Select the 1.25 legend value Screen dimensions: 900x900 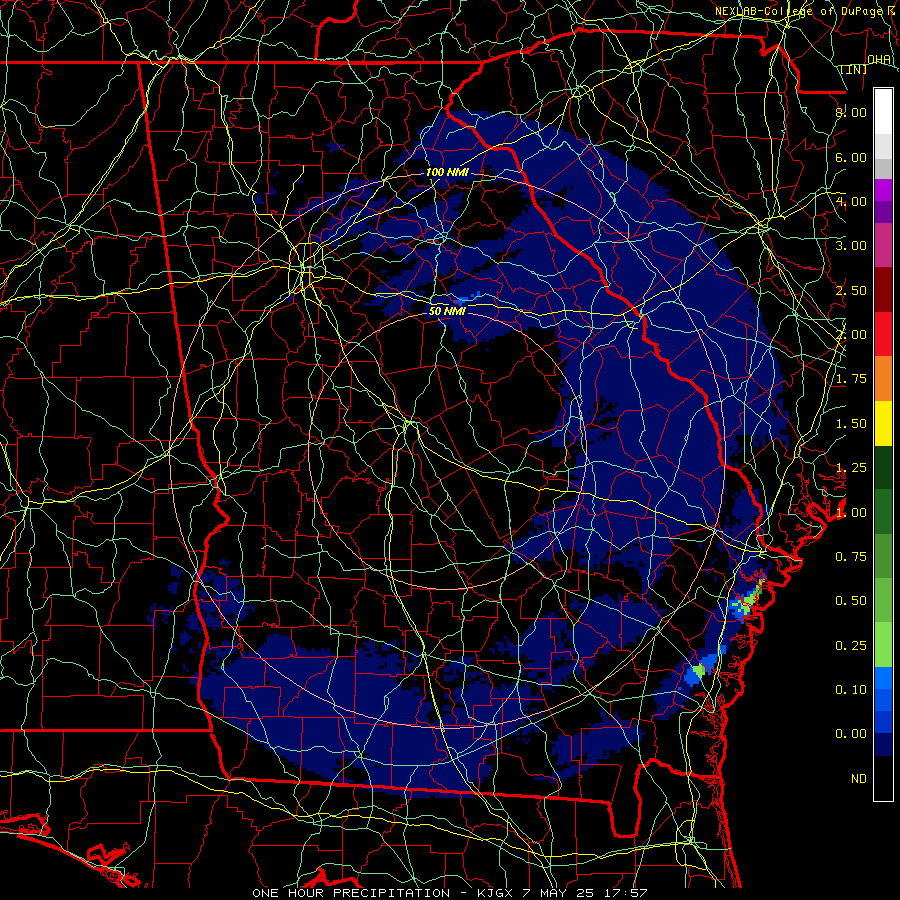(851, 468)
